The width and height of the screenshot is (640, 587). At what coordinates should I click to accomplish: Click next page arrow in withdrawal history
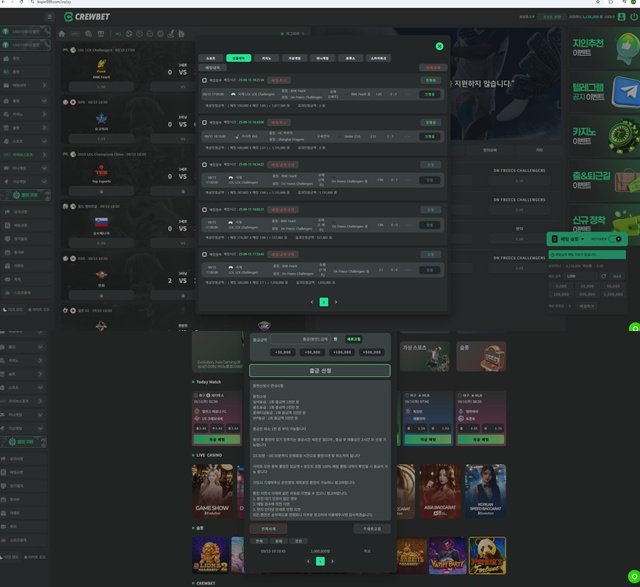pos(333,562)
